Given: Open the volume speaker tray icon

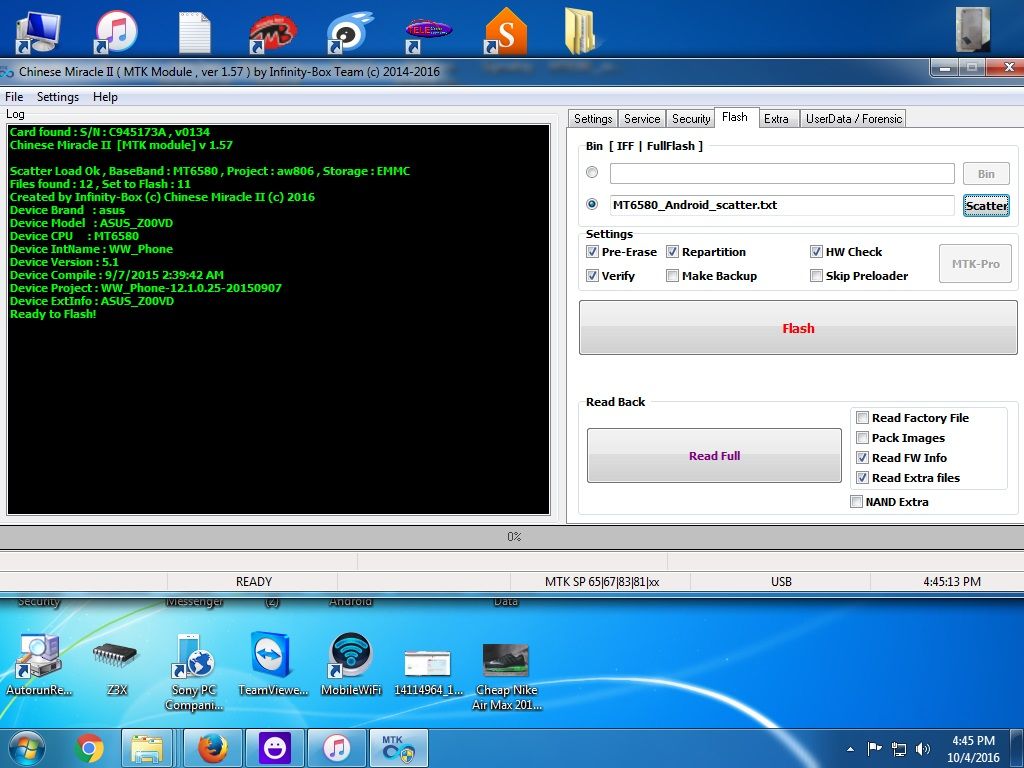Looking at the screenshot, I should pyautogui.click(x=922, y=749).
